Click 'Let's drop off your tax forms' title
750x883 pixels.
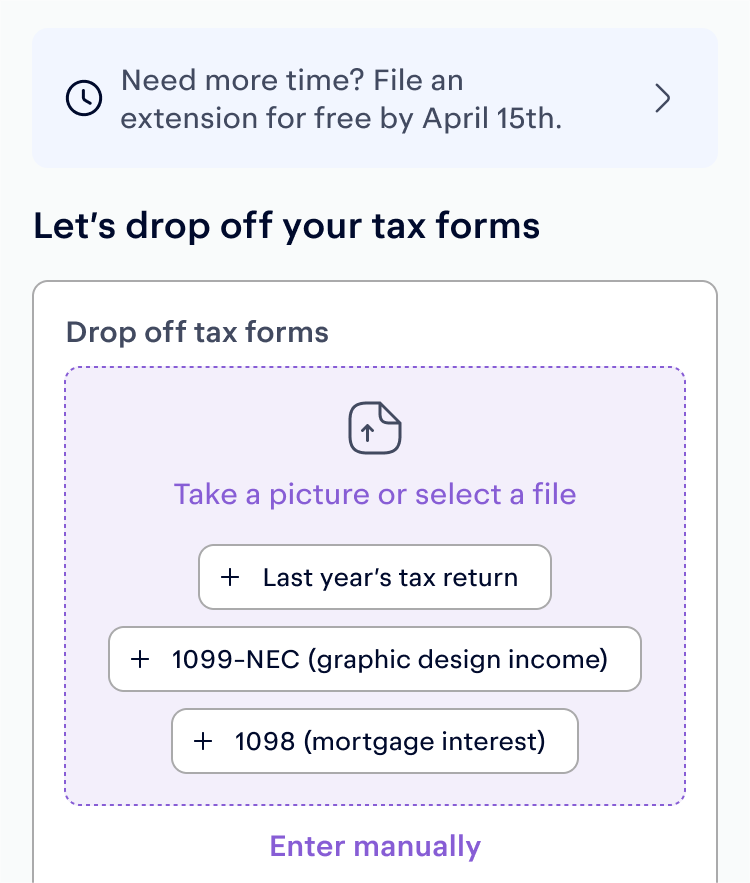[287, 226]
